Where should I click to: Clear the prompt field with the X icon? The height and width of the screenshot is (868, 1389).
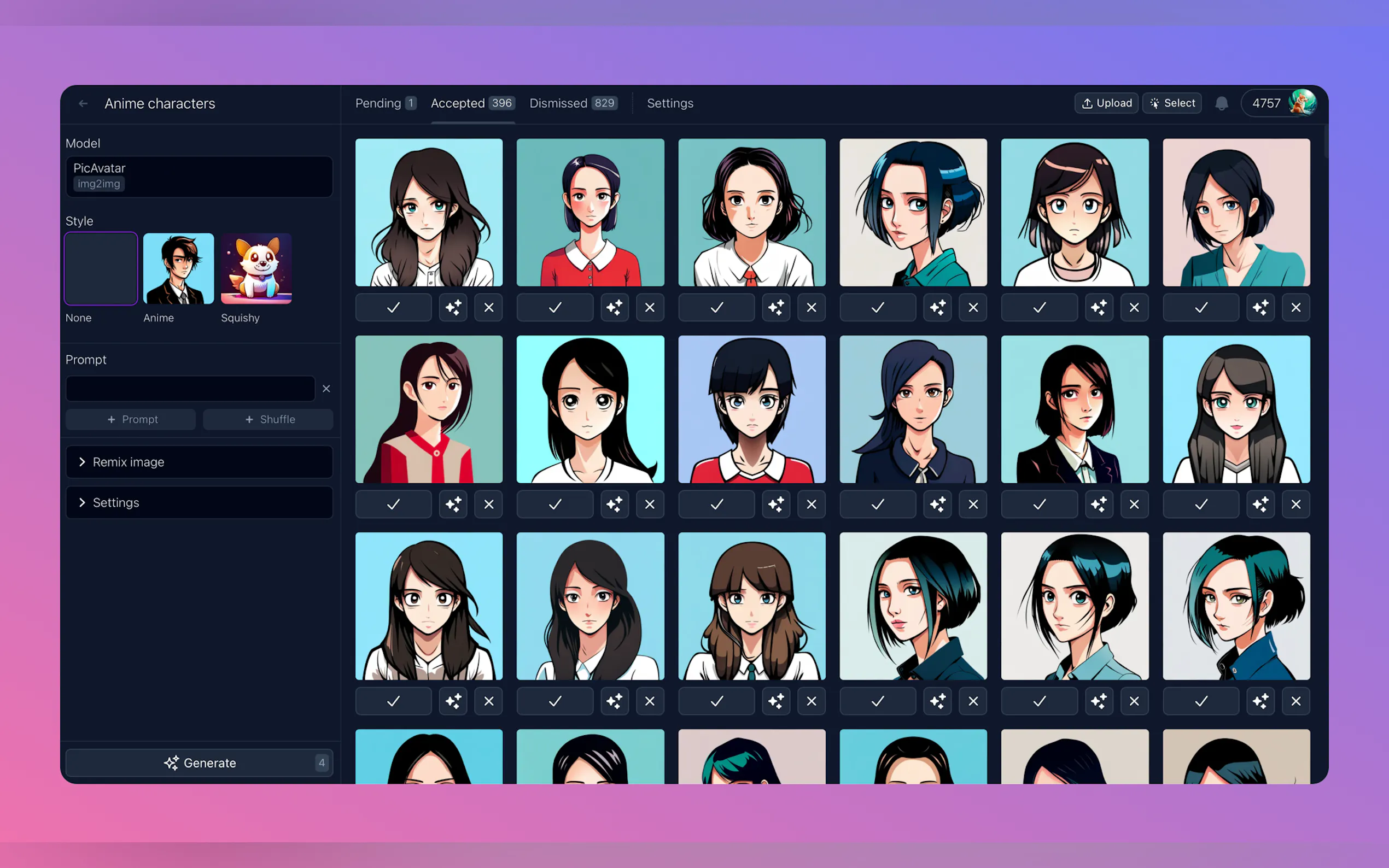tap(326, 389)
